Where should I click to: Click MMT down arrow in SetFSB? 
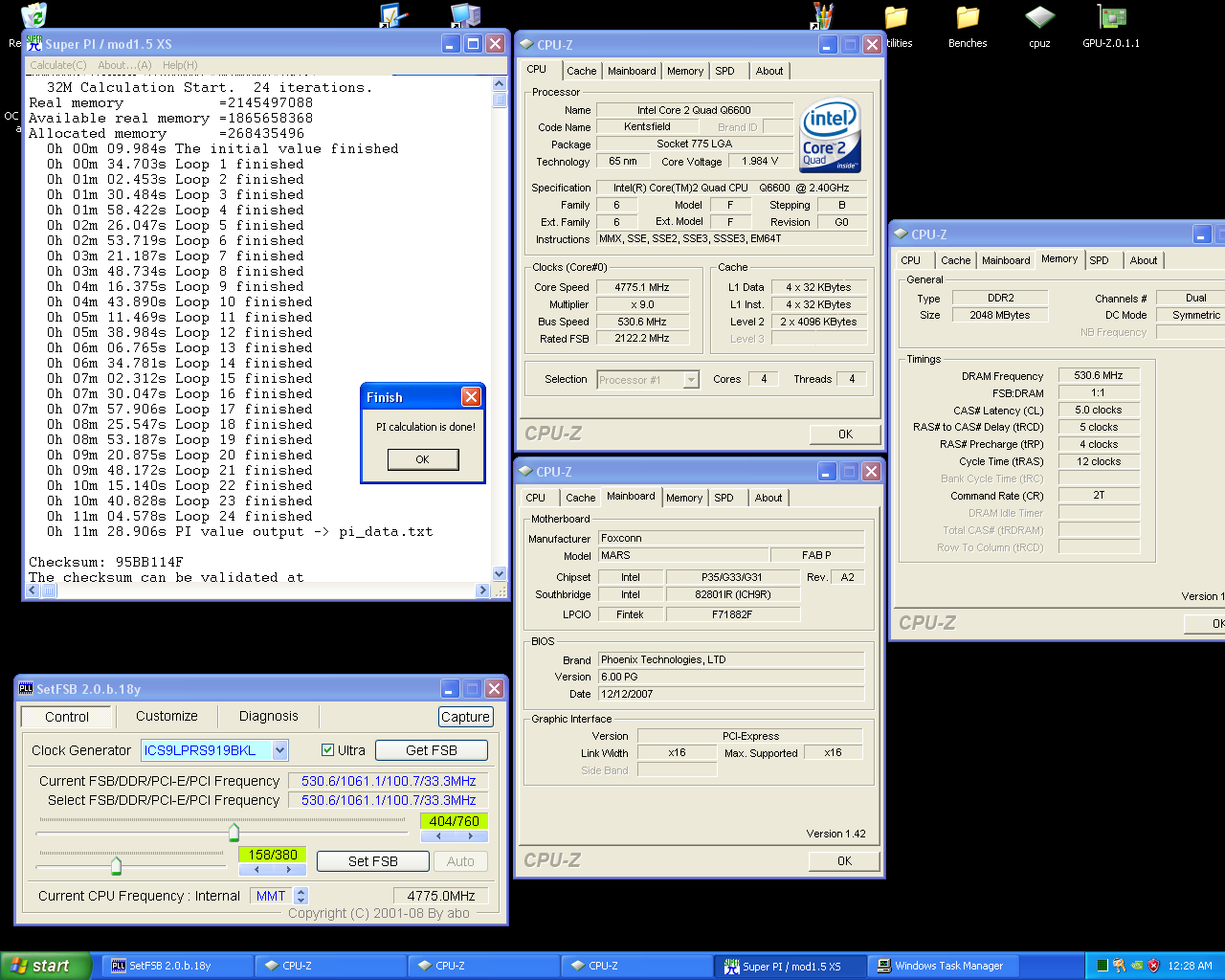(x=301, y=901)
